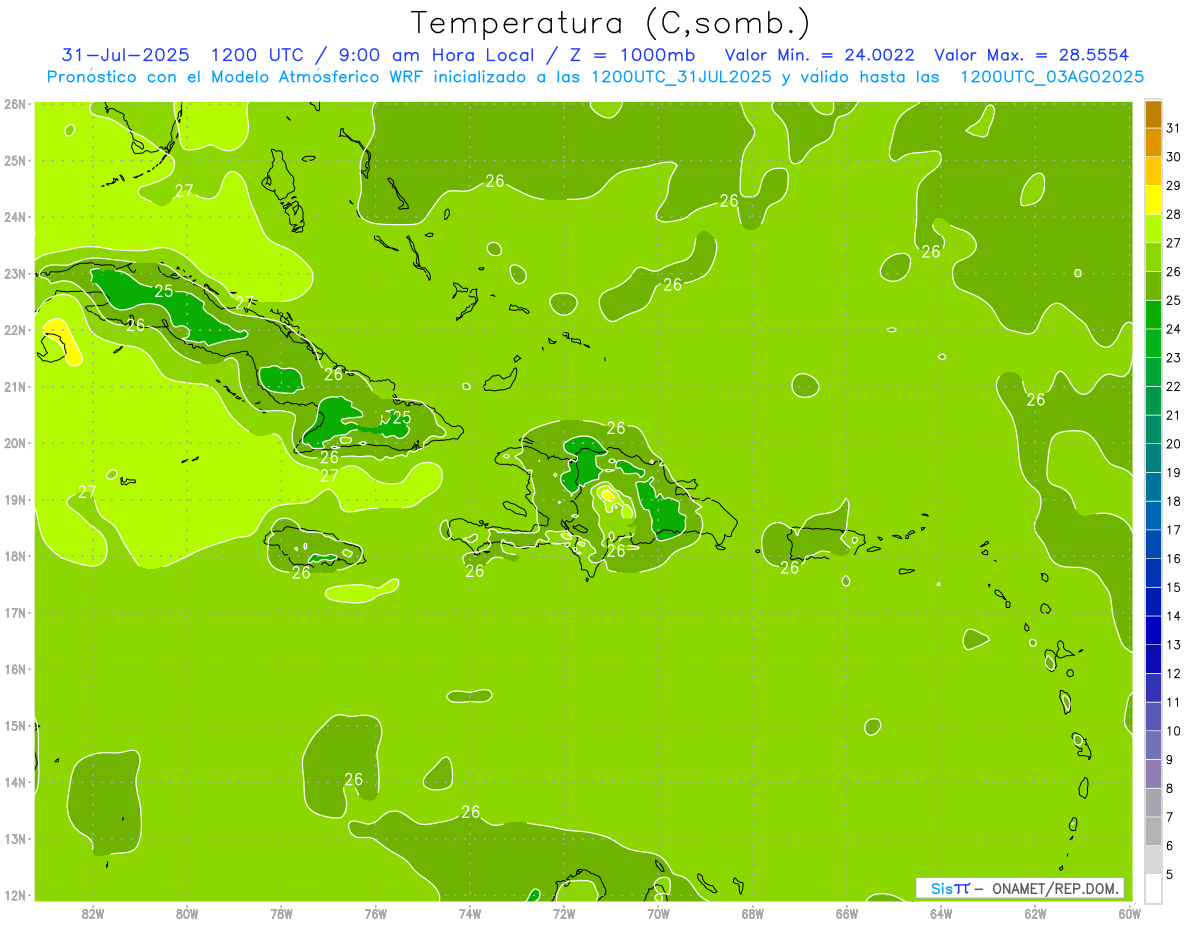Click contour label 27 at map's west edge near 19N
Image resolution: width=1200 pixels, height=927 pixels.
click(87, 492)
